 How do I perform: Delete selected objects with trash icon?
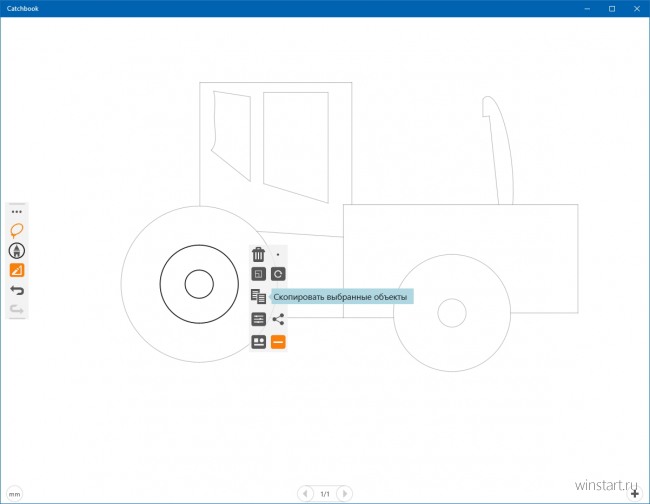pos(258,254)
